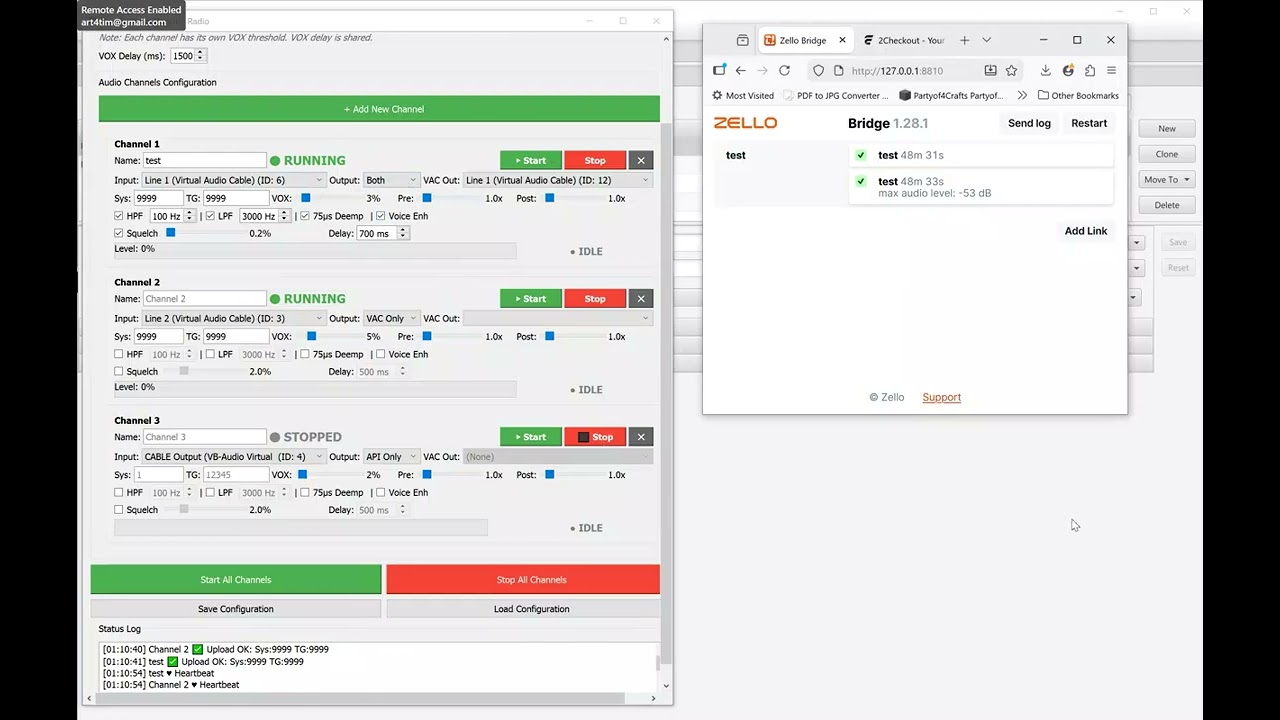Image resolution: width=1280 pixels, height=720 pixels.
Task: Enable Squelch for Channel 2
Action: (119, 371)
